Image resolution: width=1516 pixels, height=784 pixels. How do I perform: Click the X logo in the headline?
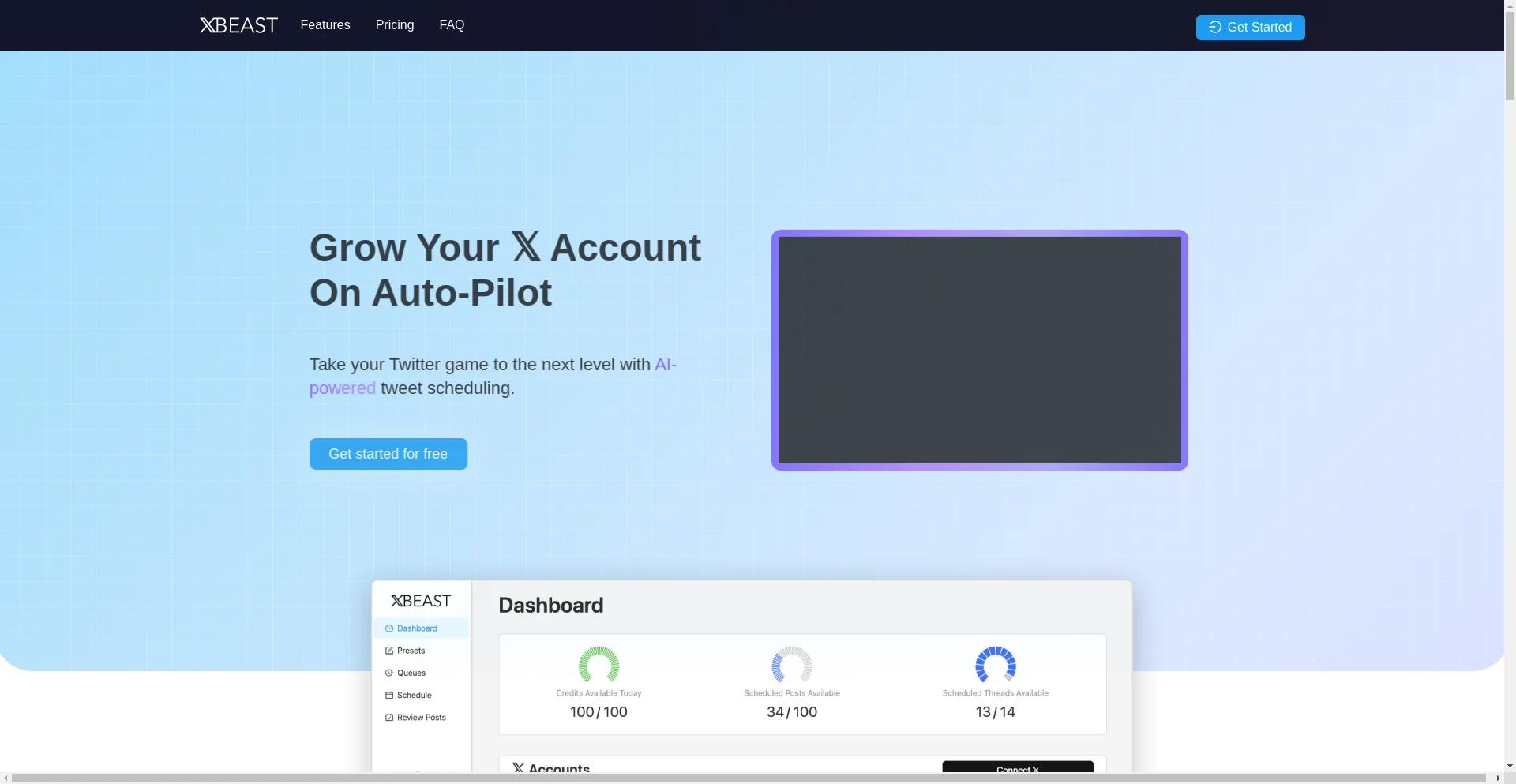(526, 246)
